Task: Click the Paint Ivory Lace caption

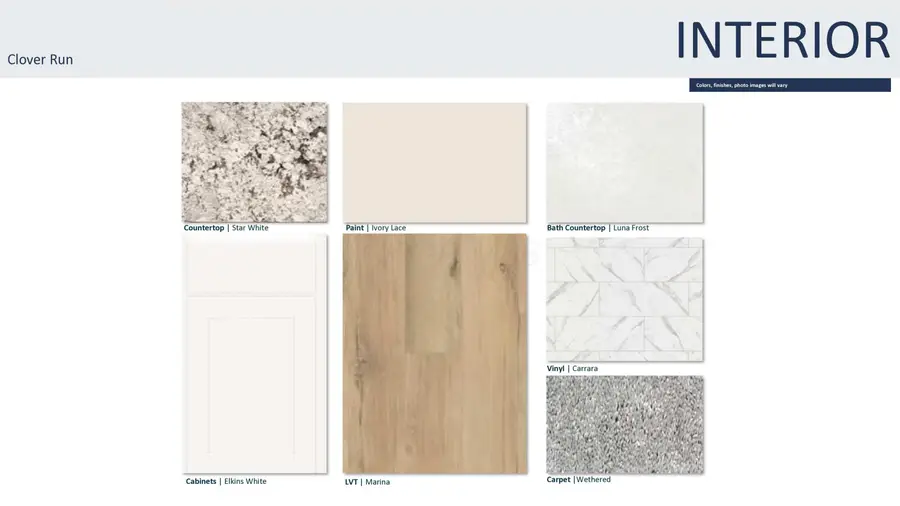Action: click(x=375, y=228)
